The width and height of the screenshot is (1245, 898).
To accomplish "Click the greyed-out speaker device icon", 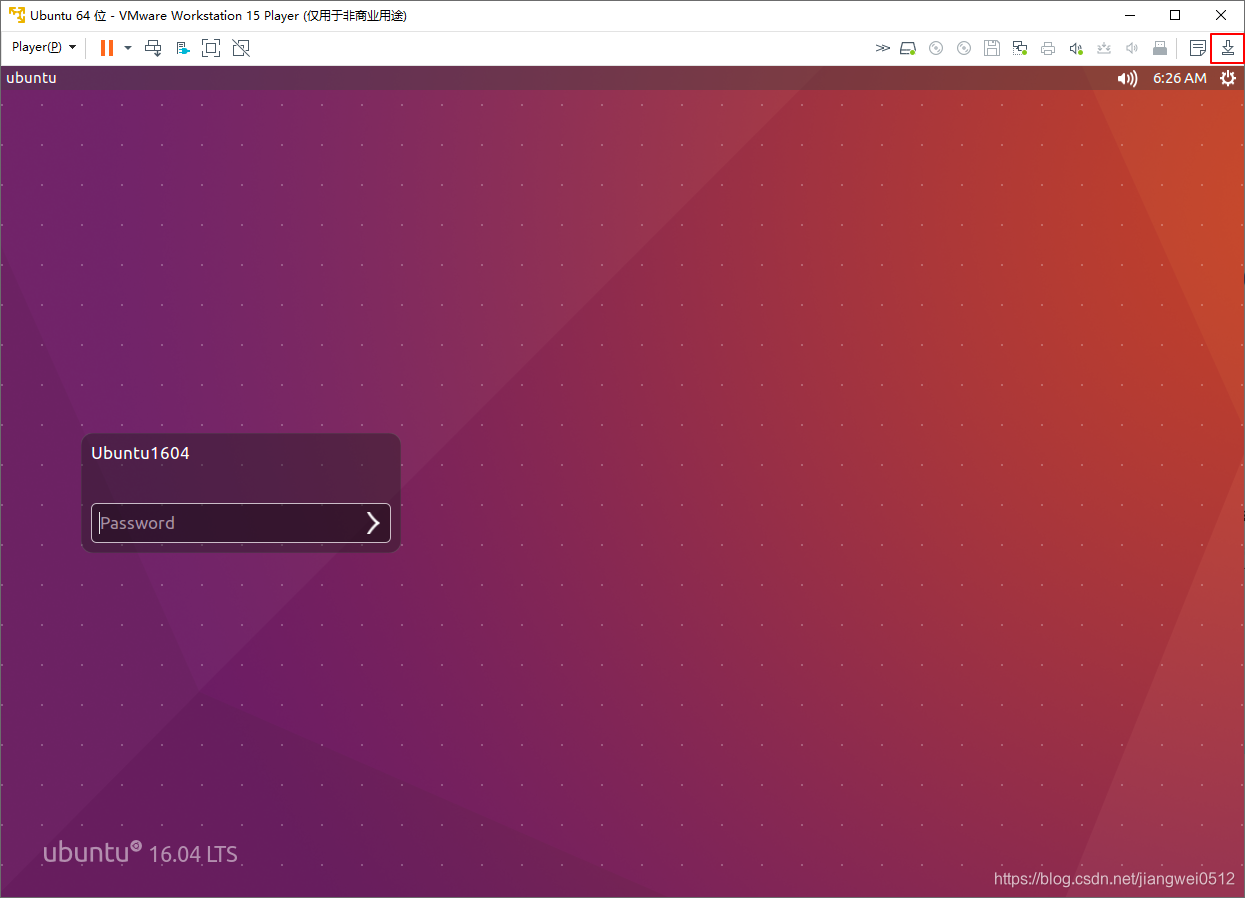I will coord(1132,47).
